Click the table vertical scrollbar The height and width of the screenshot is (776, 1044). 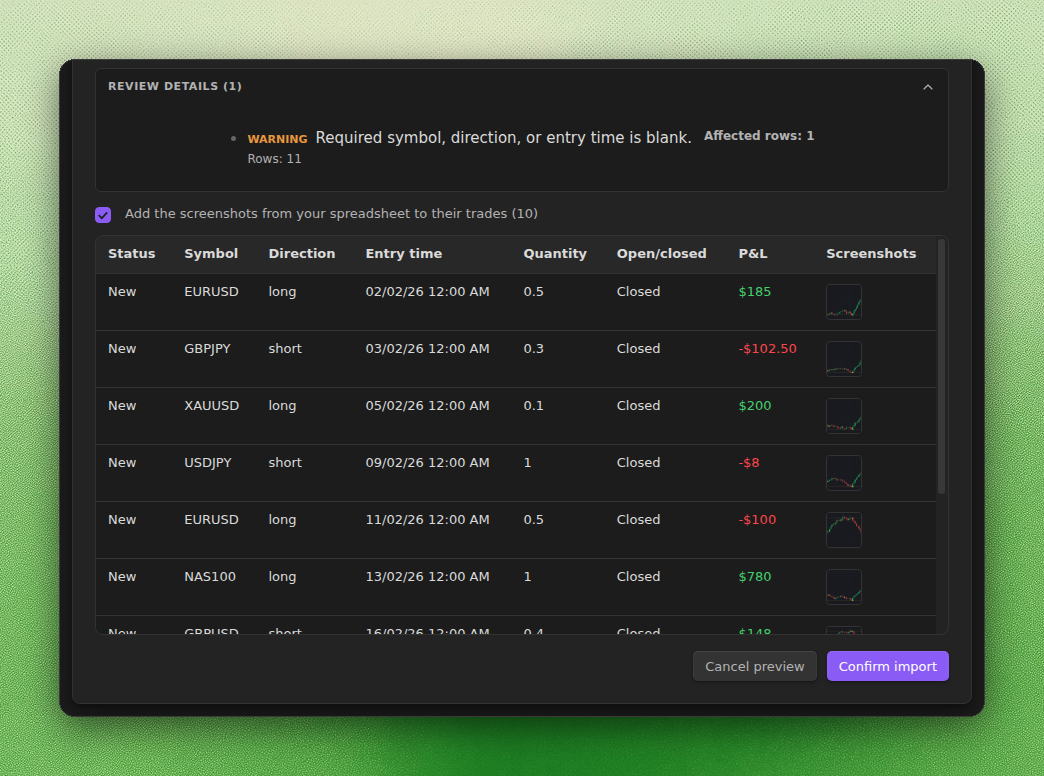(x=941, y=366)
